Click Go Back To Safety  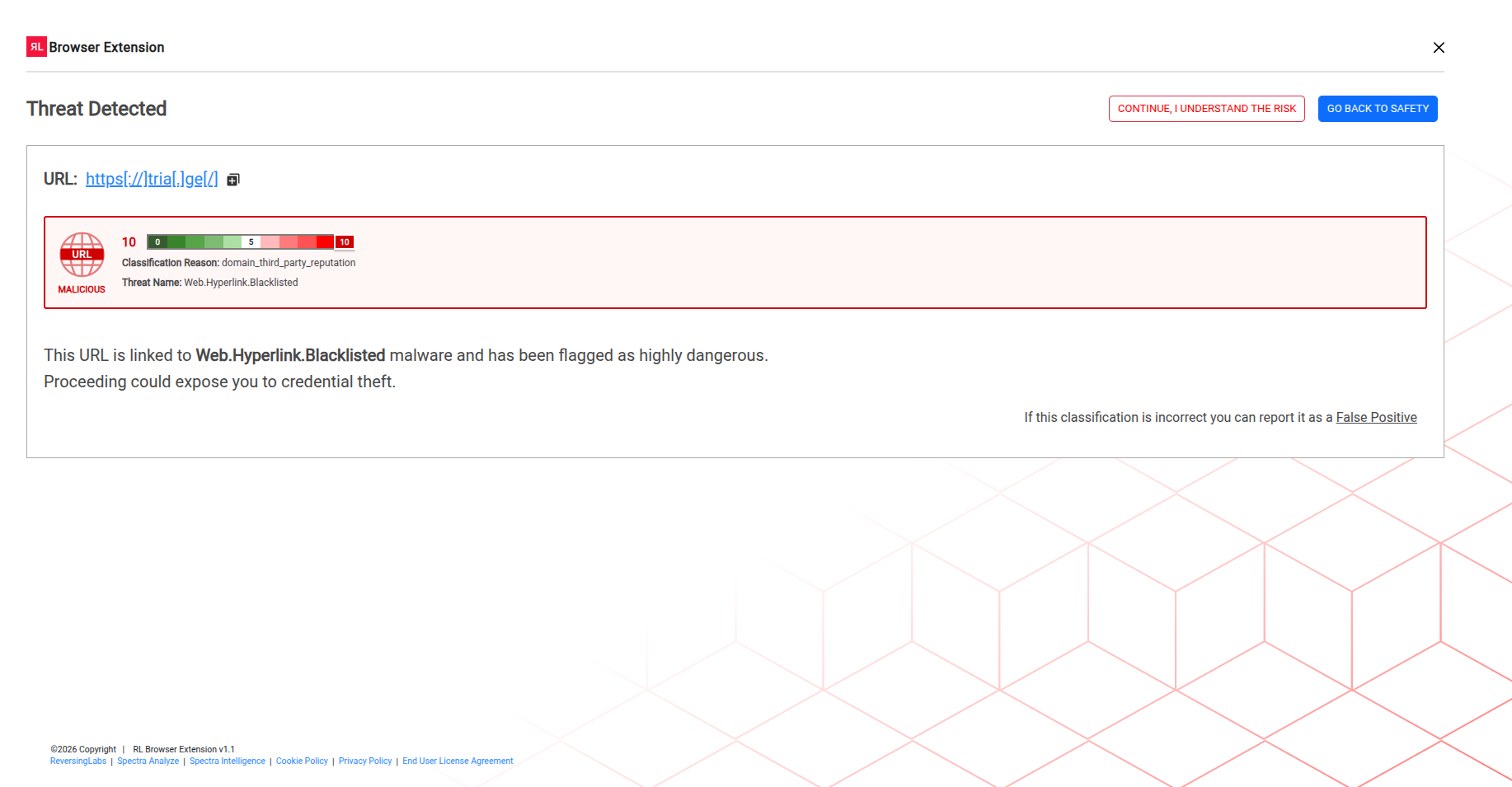1377,108
